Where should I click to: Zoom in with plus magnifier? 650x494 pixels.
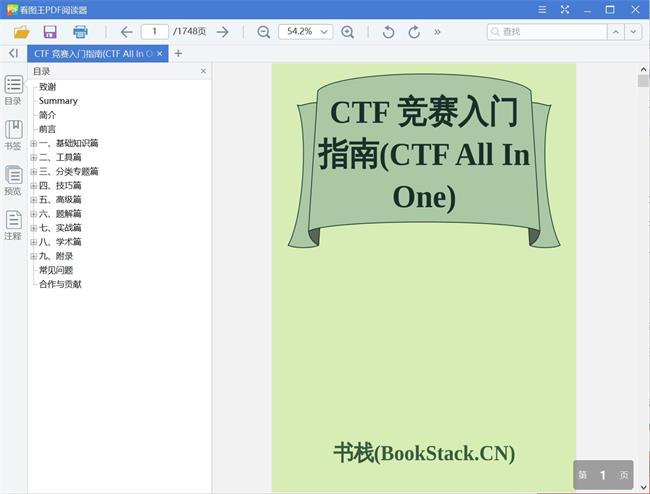click(347, 32)
